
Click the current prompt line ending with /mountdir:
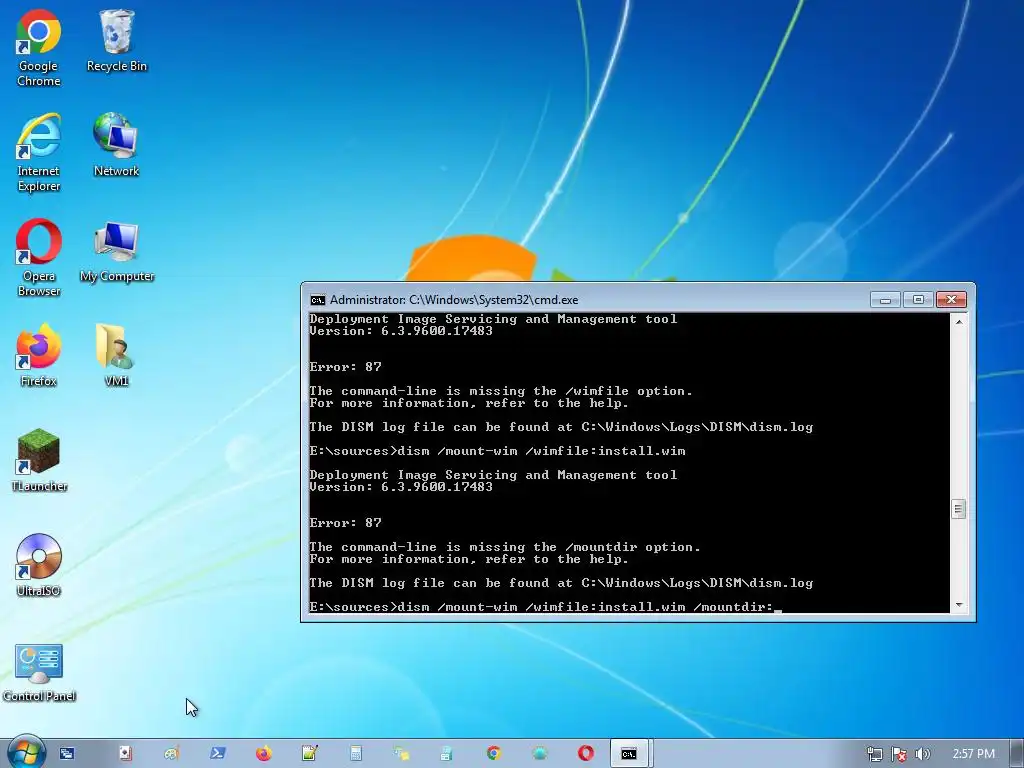click(x=545, y=607)
